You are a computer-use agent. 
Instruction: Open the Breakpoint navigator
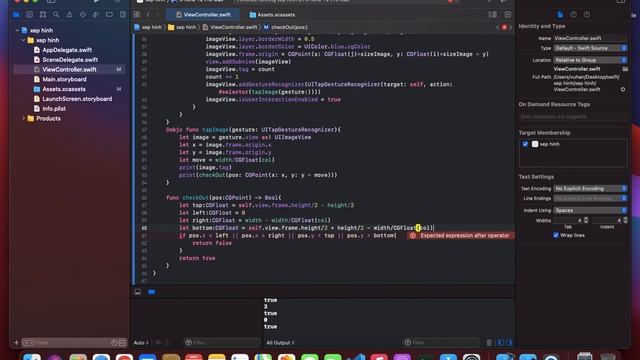[109, 15]
